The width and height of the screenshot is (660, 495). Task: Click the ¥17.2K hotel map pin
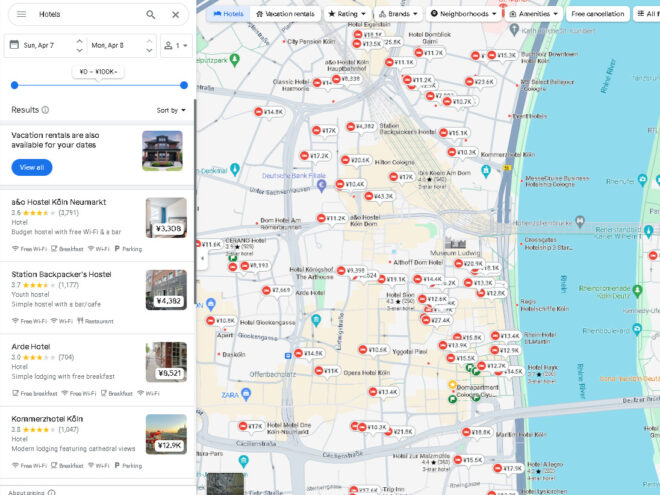315,156
